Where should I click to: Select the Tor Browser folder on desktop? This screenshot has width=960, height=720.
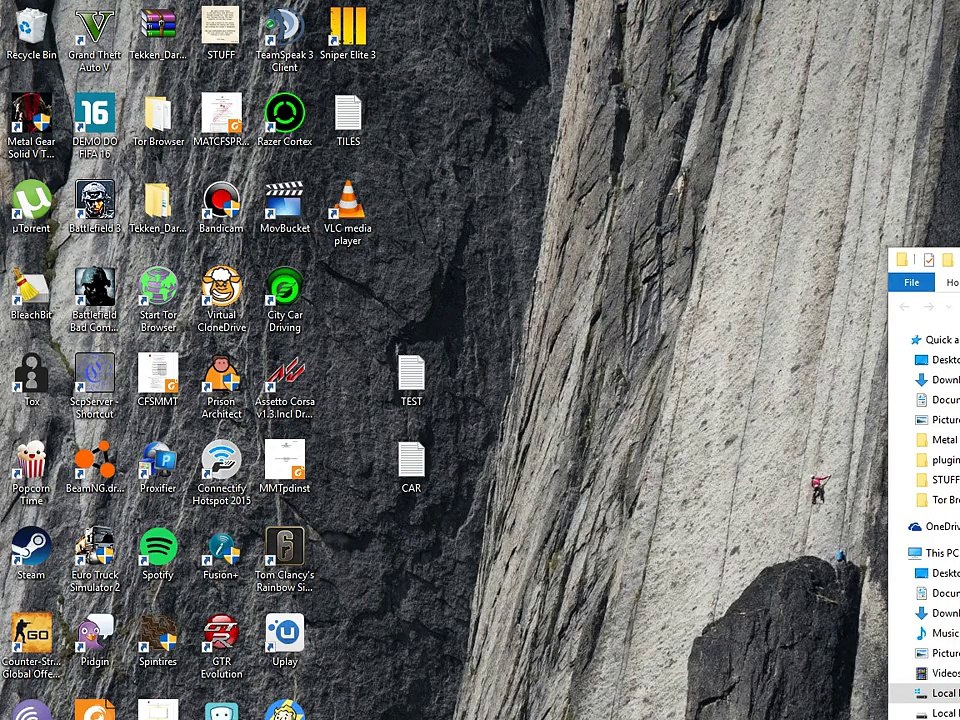(158, 120)
